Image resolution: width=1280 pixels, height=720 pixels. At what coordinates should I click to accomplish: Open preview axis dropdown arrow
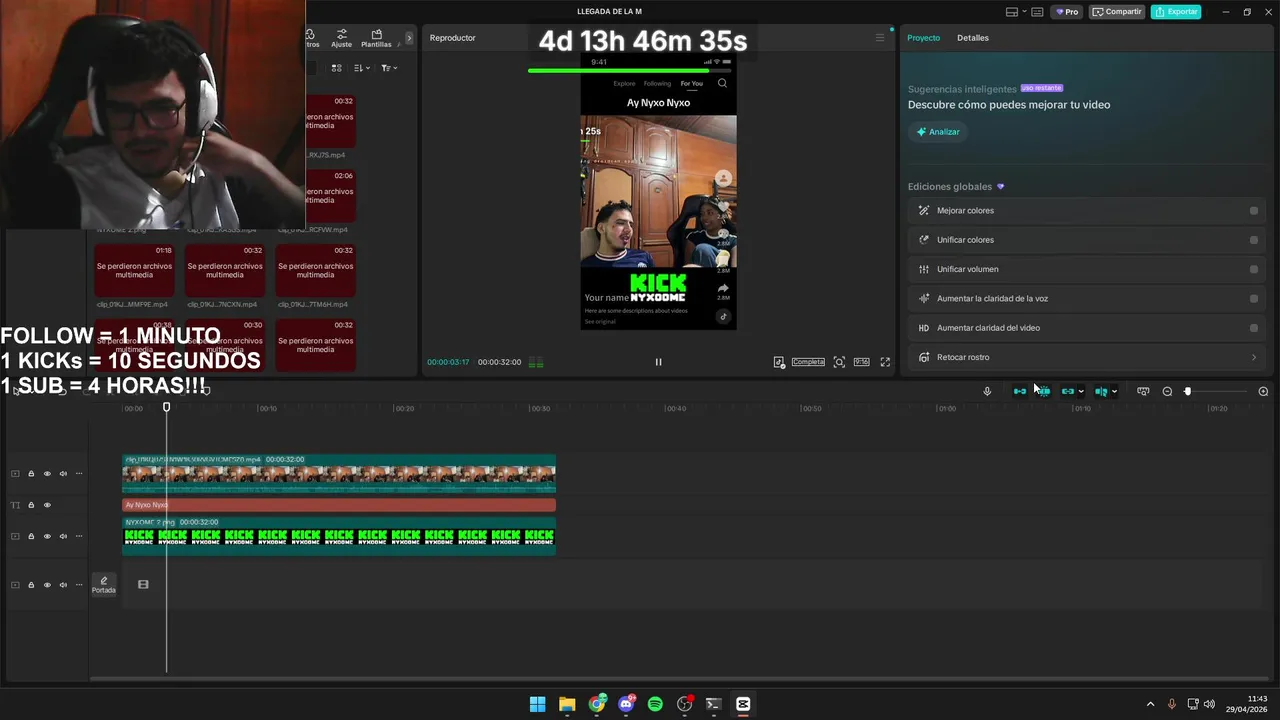click(x=1114, y=391)
